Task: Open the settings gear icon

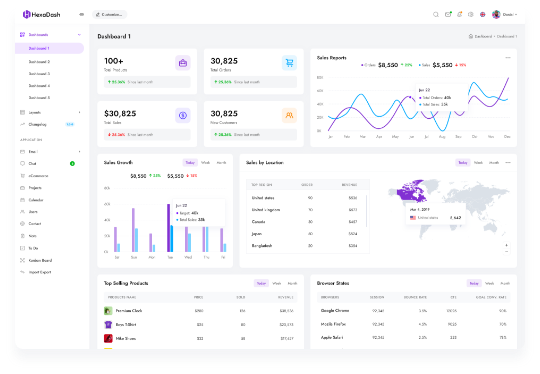Action: tap(471, 14)
